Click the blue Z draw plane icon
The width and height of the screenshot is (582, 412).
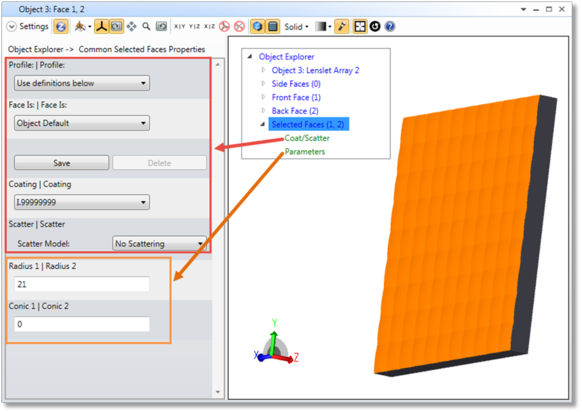(x=61, y=27)
